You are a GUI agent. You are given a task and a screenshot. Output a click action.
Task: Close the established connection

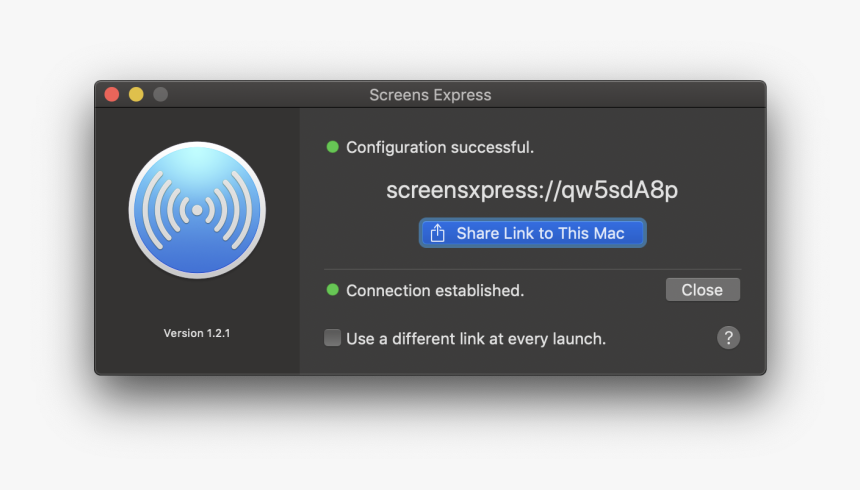click(x=703, y=290)
